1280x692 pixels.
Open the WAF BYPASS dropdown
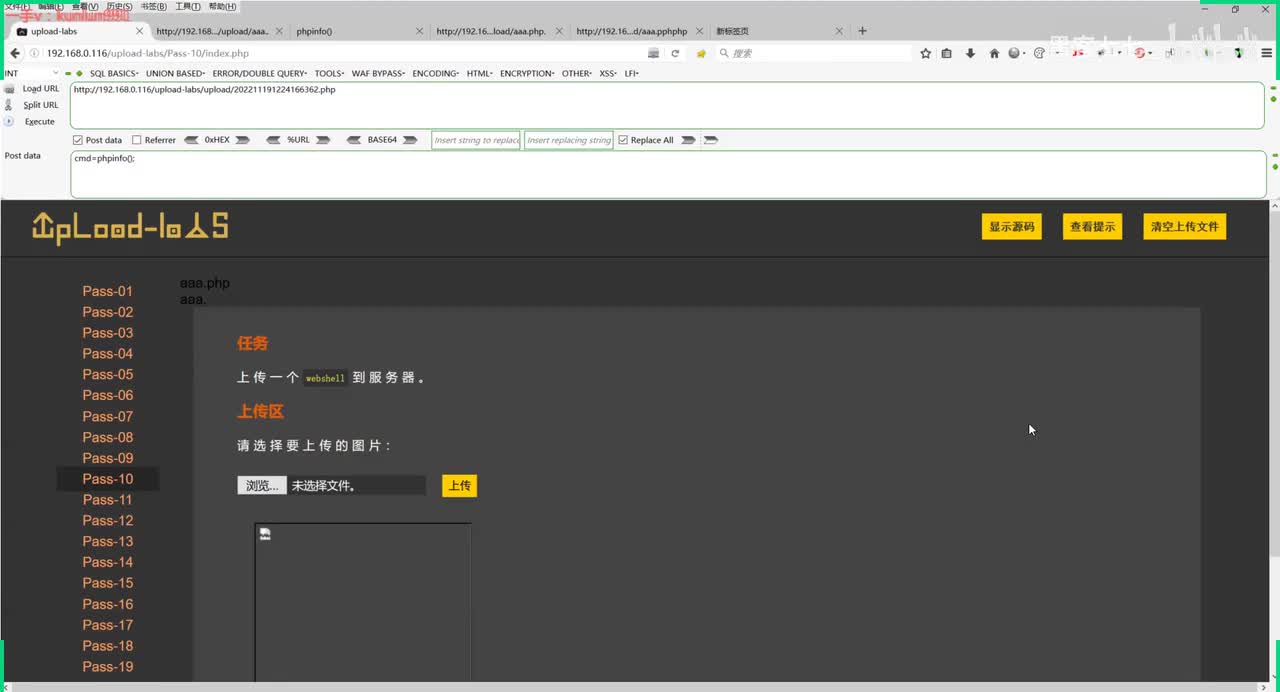click(379, 73)
